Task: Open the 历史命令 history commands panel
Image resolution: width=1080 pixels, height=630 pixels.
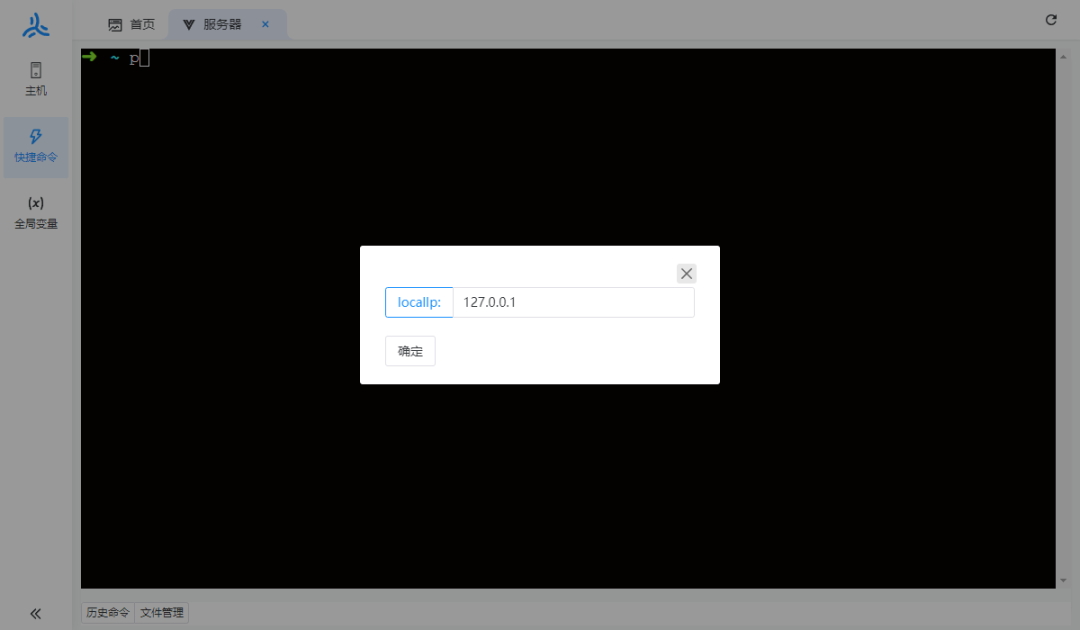Action: pos(107,612)
